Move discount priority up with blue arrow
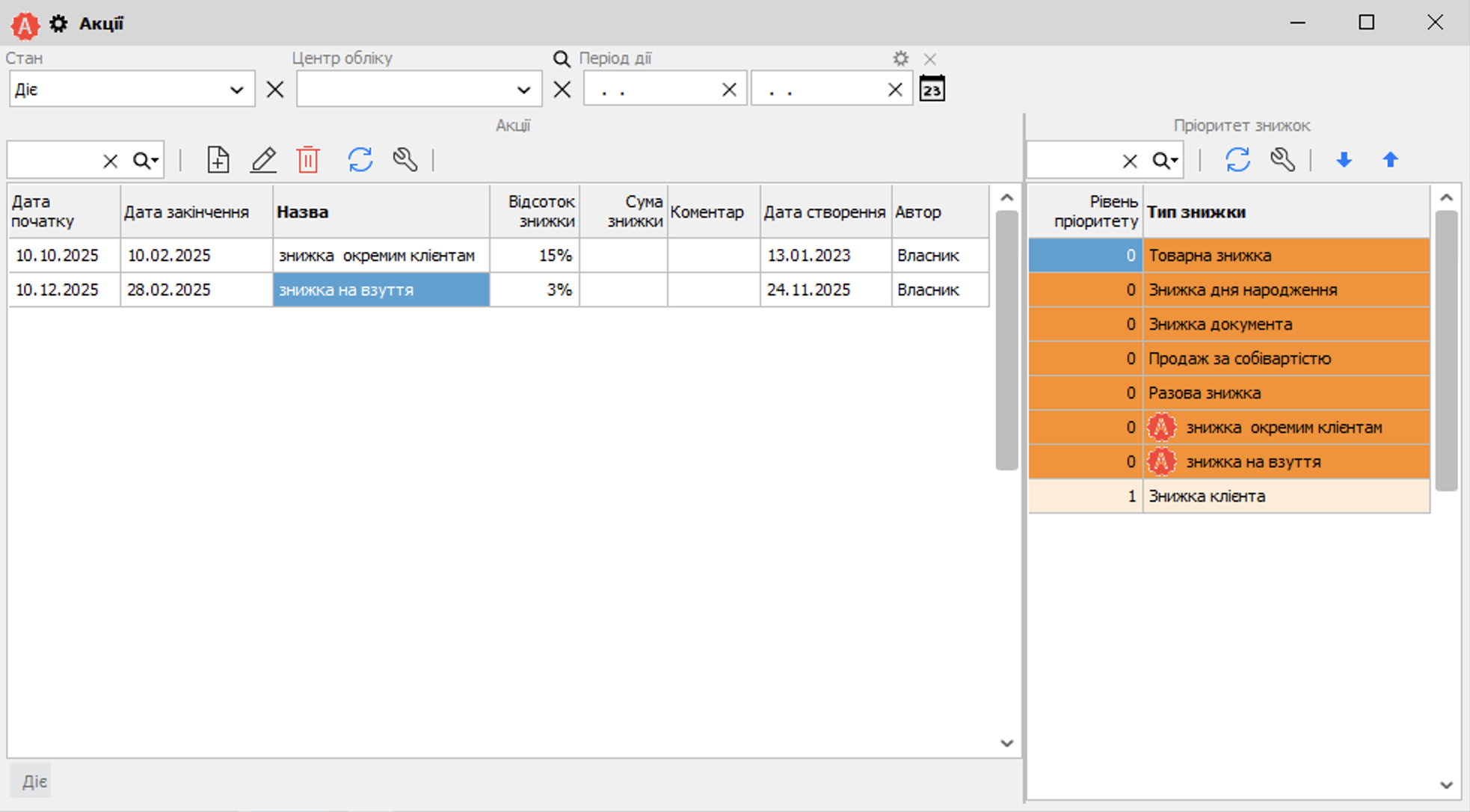The image size is (1470, 812). click(1390, 160)
